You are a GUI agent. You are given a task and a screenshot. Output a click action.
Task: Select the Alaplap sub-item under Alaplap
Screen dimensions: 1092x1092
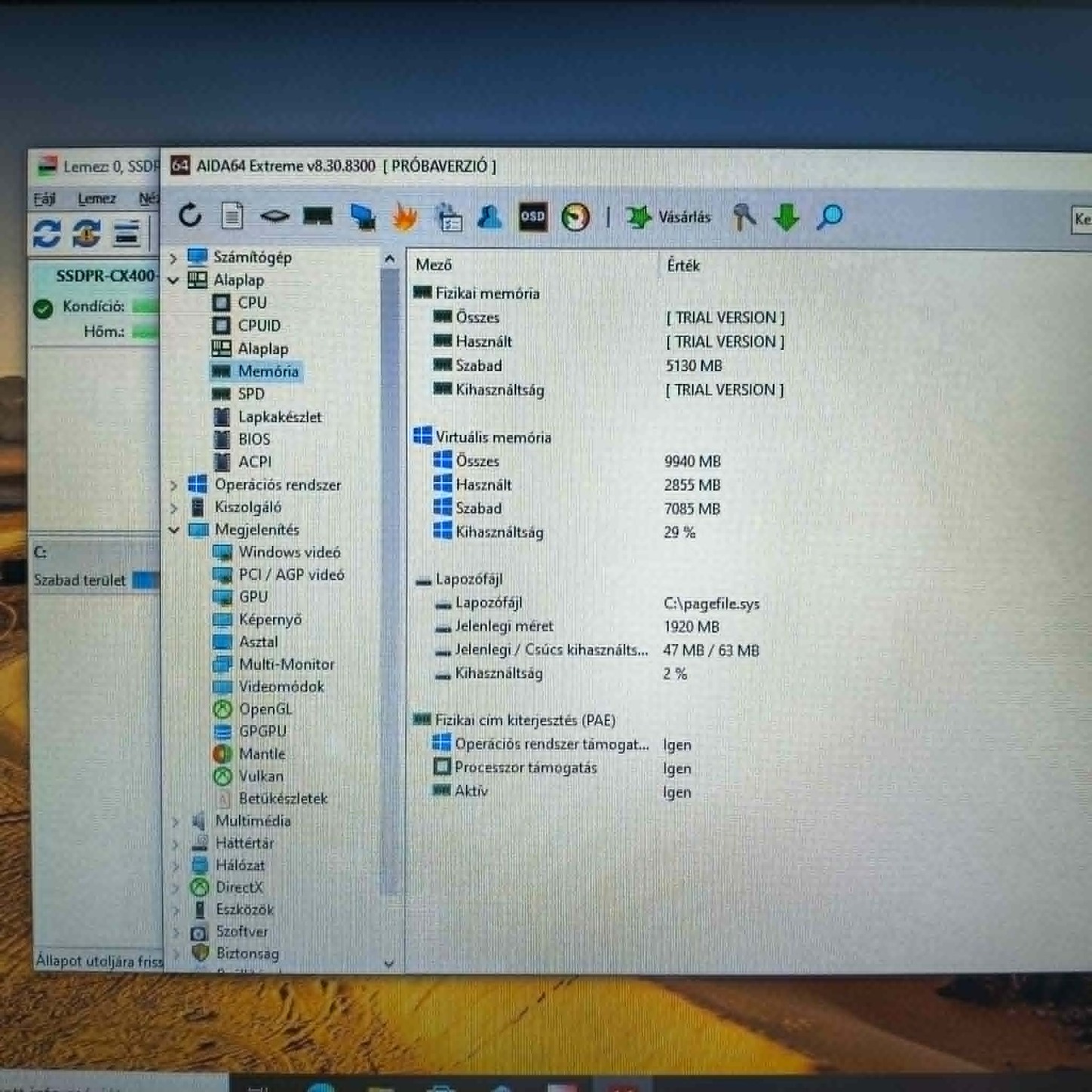(263, 348)
